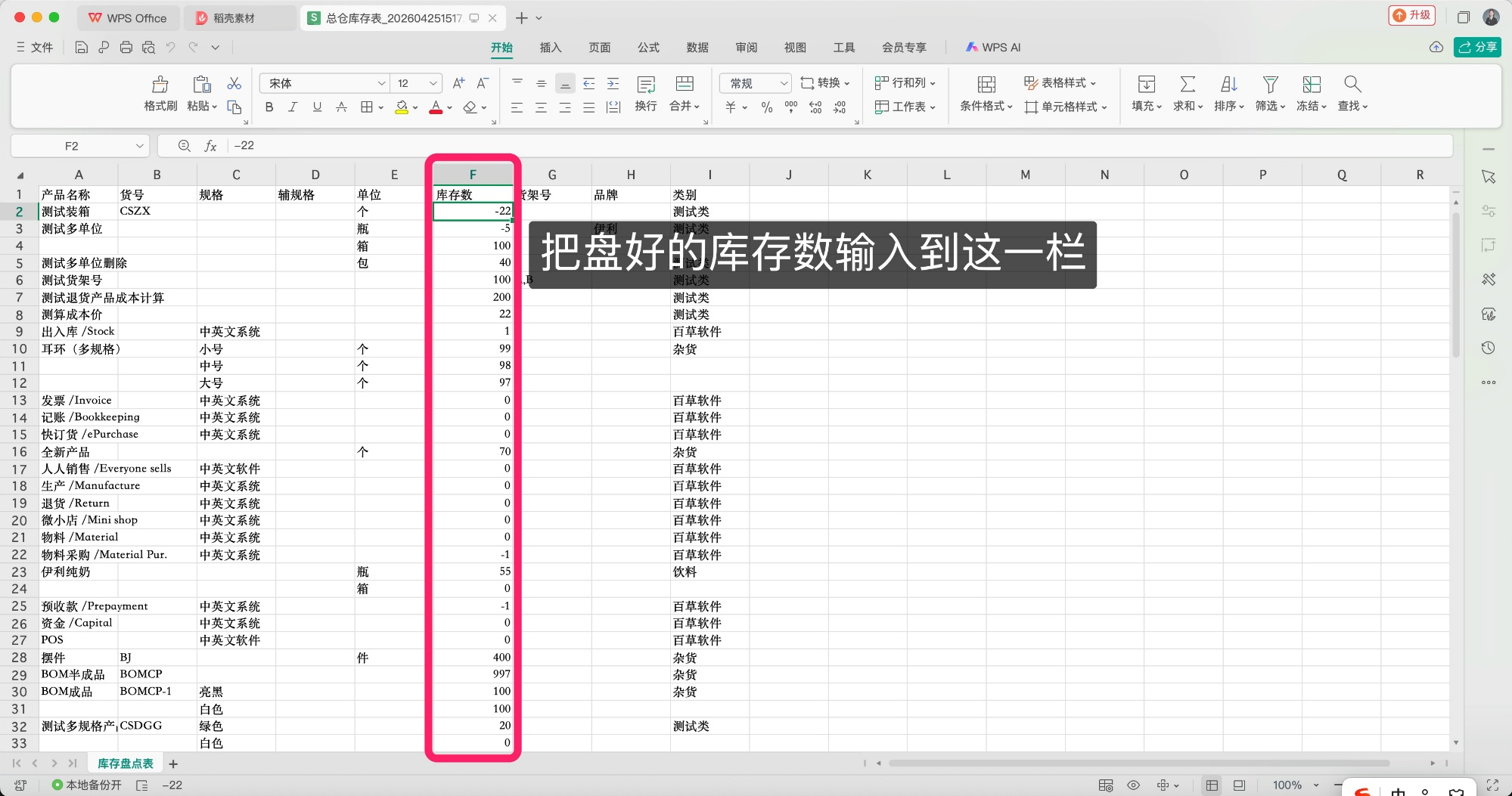Switch to page layout view in status bar
Viewport: 1512px width, 796px height.
click(x=1239, y=785)
